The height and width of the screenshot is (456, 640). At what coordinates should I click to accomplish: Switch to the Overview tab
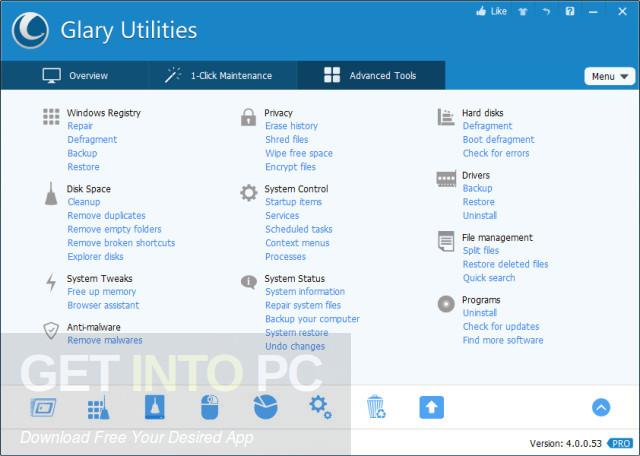[75, 76]
